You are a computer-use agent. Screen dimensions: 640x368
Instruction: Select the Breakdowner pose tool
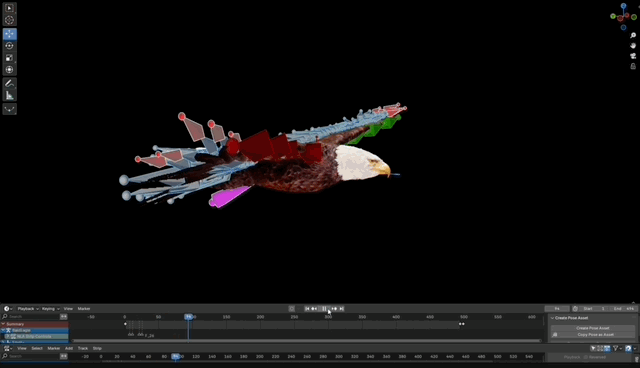pos(9,109)
